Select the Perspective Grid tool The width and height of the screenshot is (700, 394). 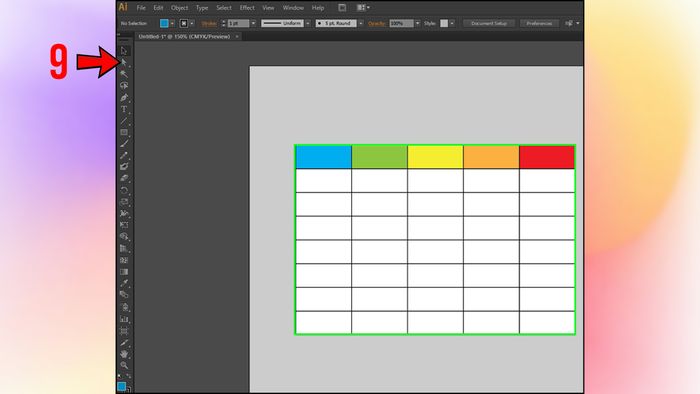pyautogui.click(x=124, y=249)
